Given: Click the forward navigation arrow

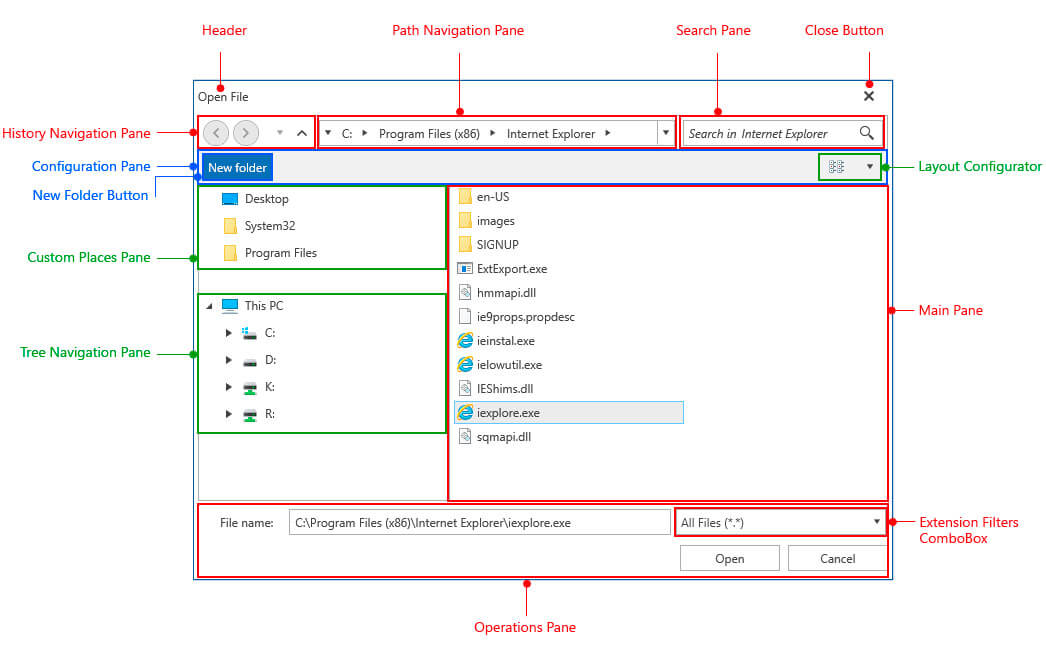Looking at the screenshot, I should pyautogui.click(x=246, y=132).
